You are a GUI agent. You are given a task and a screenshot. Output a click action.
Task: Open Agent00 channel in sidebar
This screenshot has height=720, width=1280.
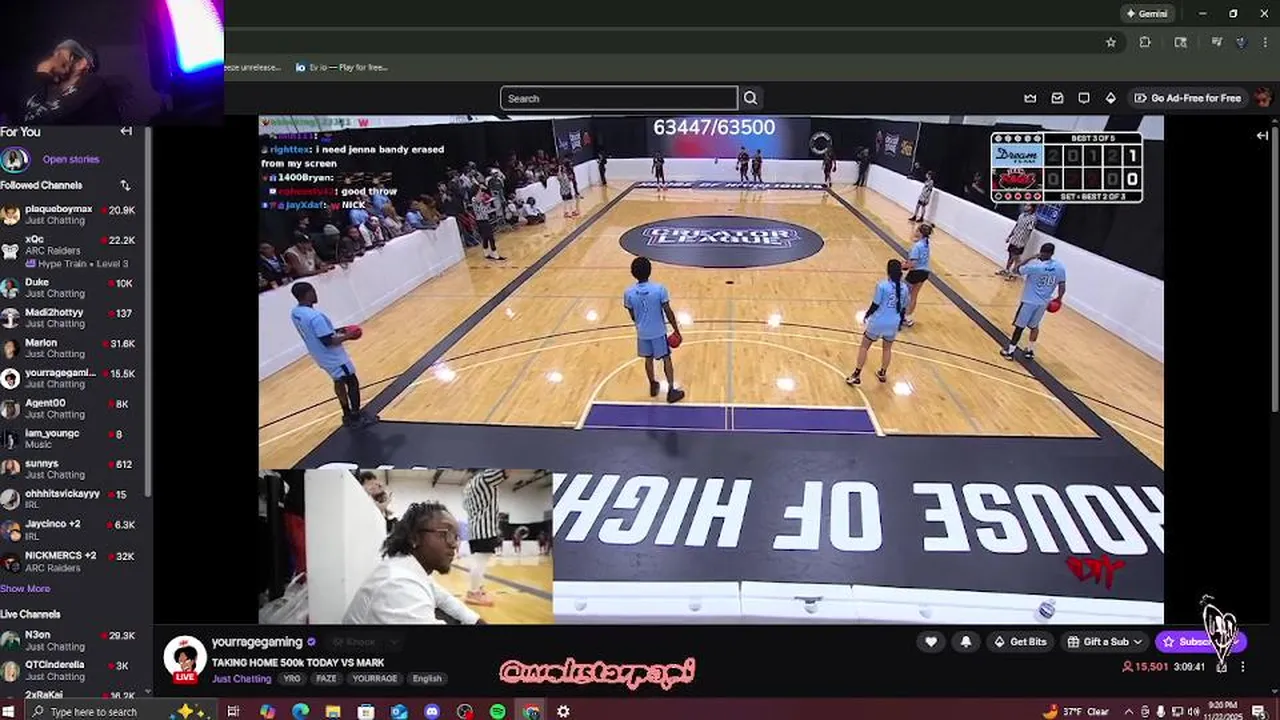(x=73, y=408)
